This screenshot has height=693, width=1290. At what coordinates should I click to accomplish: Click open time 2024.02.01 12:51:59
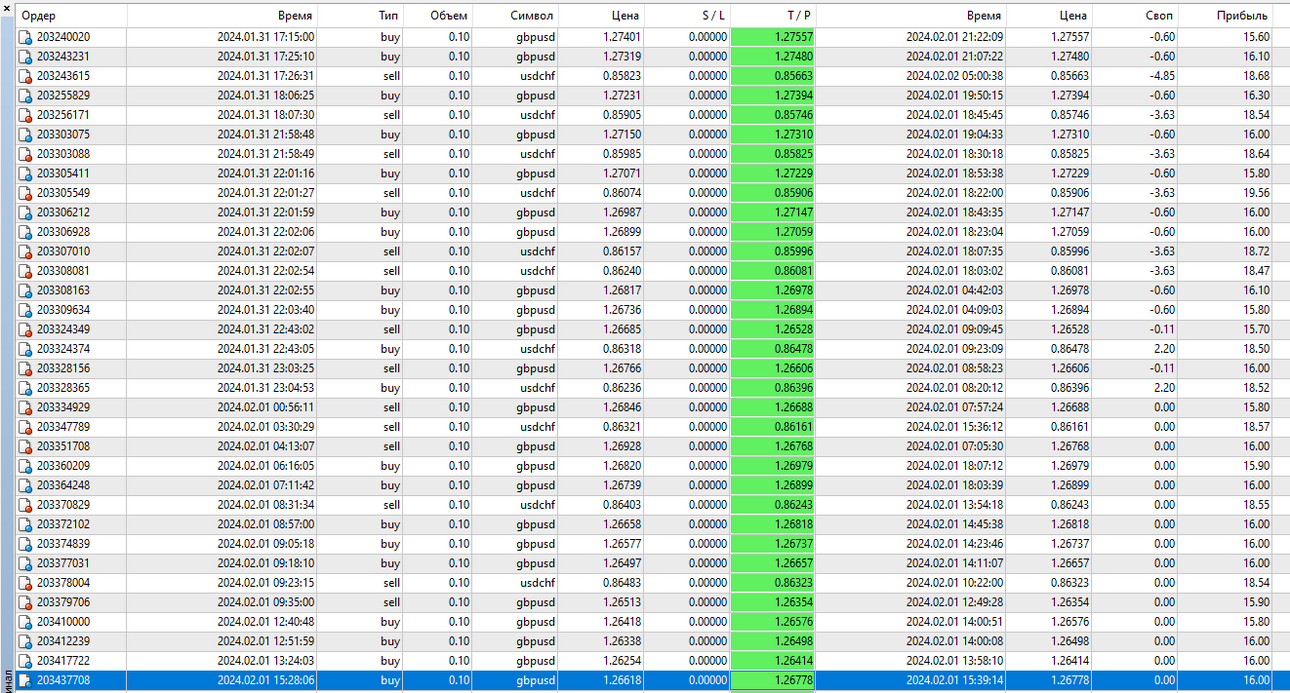pyautogui.click(x=266, y=642)
